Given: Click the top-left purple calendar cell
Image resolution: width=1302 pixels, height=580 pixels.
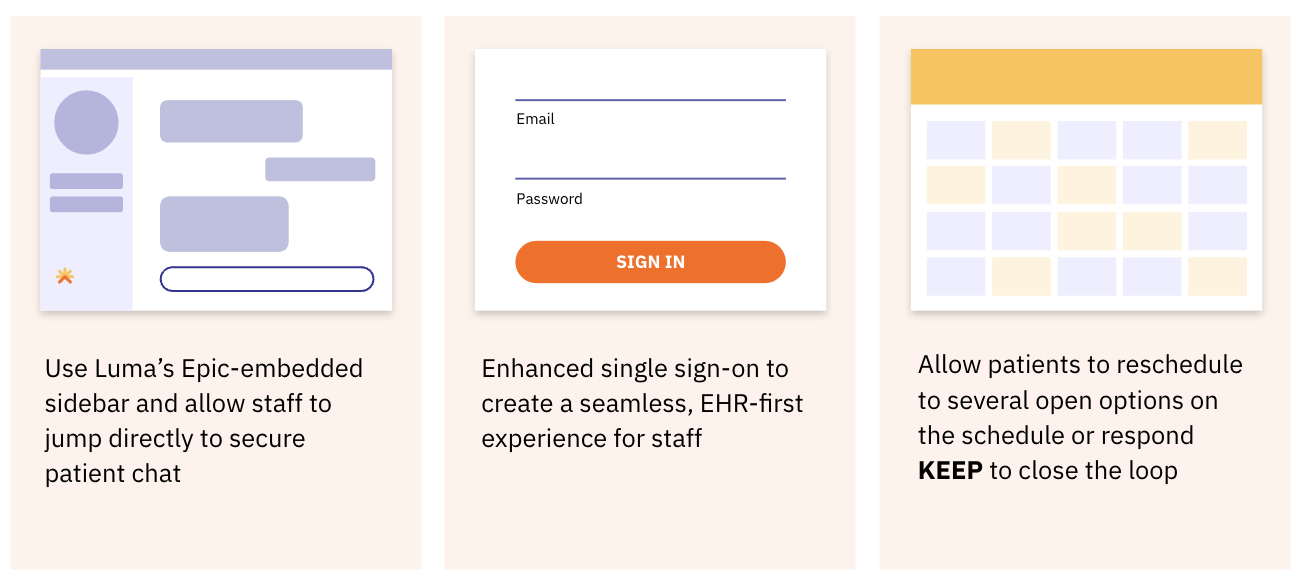Looking at the screenshot, I should click(956, 140).
